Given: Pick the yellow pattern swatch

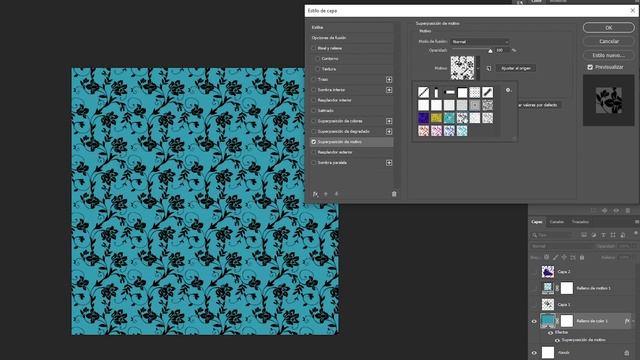Looking at the screenshot, I should [436, 118].
